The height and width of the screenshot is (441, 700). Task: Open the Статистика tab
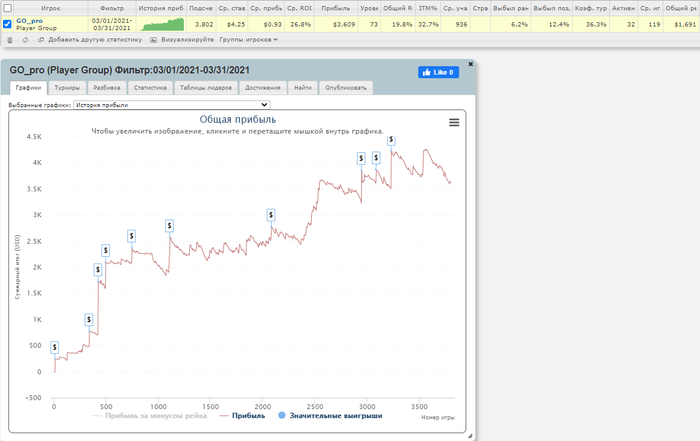pyautogui.click(x=150, y=88)
